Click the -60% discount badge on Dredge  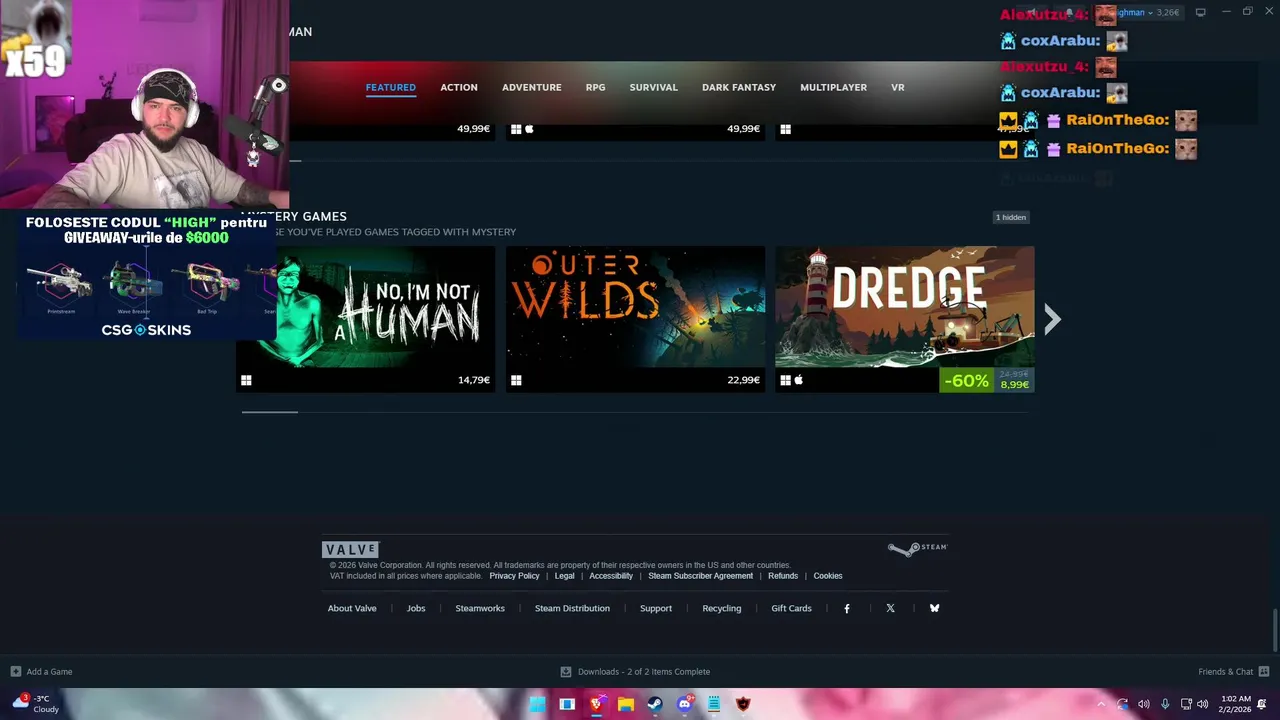coord(966,381)
